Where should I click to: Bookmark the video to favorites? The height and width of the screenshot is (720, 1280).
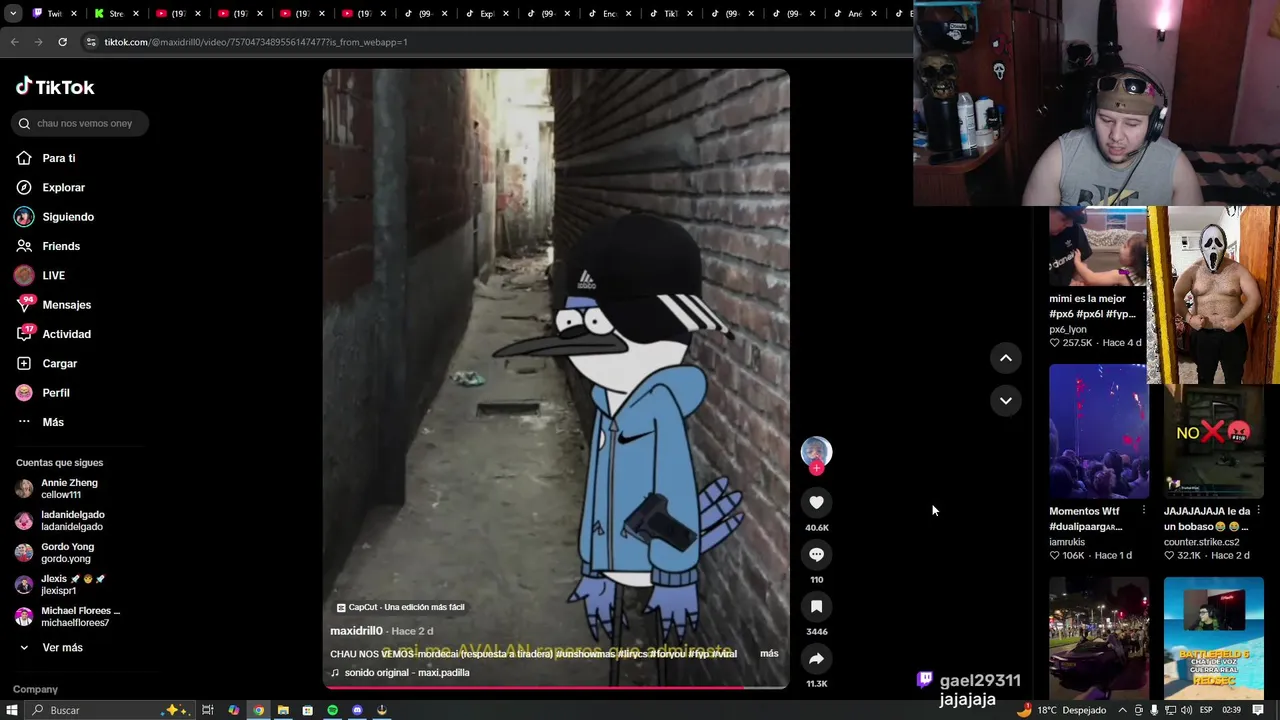pos(816,607)
